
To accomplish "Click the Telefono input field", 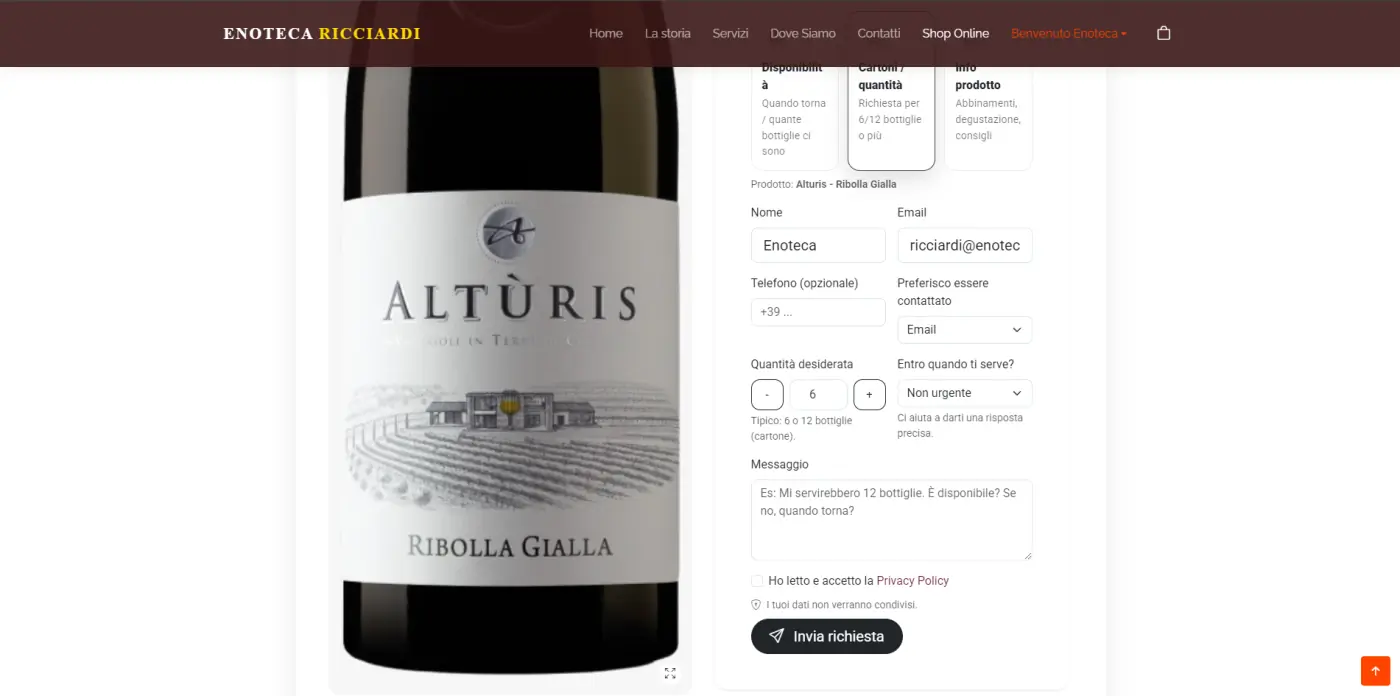I will click(x=818, y=312).
